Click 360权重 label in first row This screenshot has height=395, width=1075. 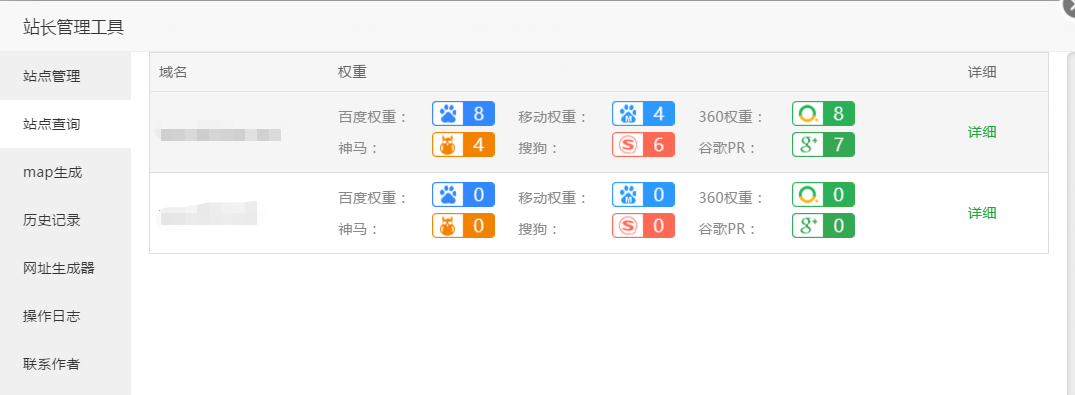coord(731,117)
